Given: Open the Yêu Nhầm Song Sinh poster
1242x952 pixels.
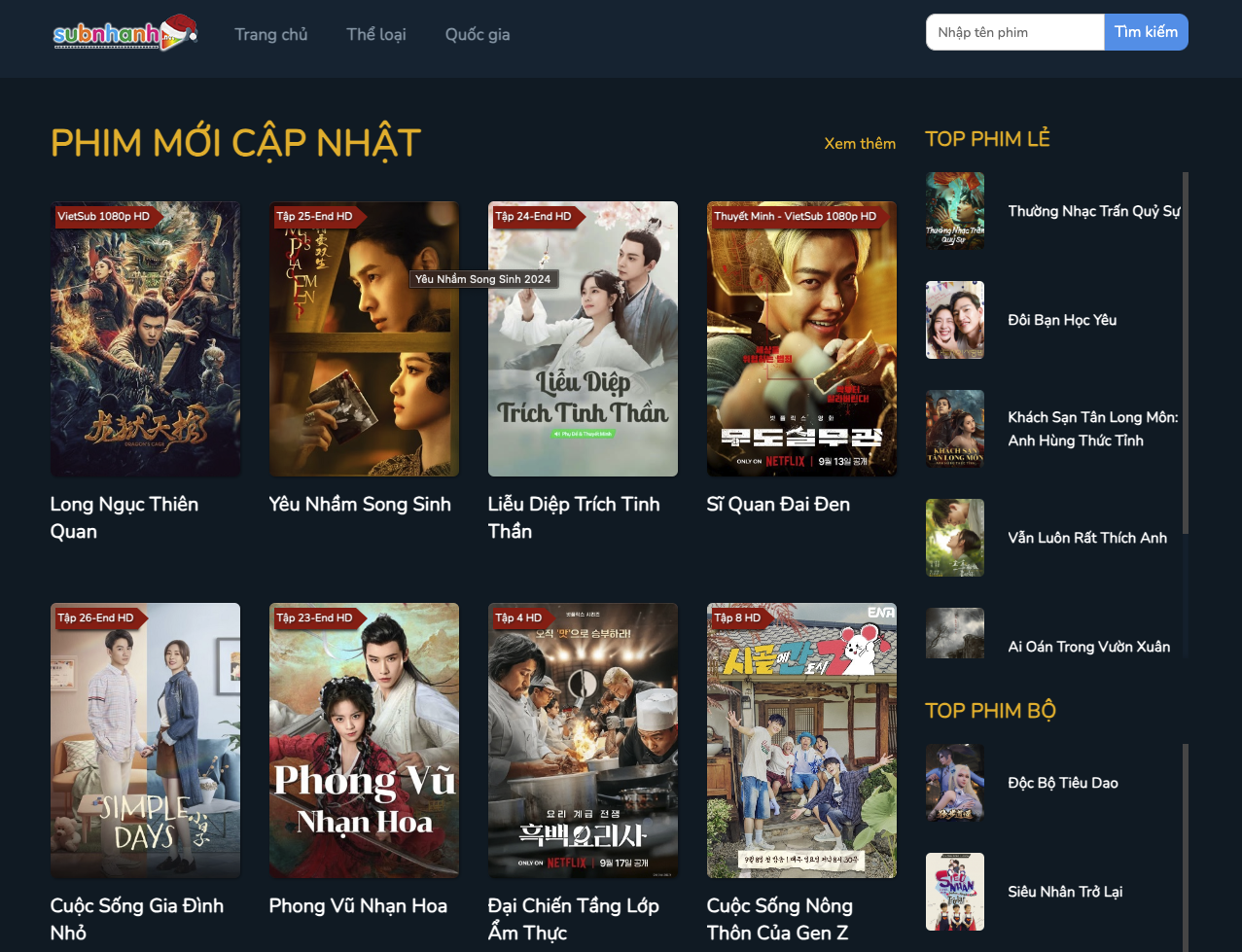Looking at the screenshot, I should (364, 339).
